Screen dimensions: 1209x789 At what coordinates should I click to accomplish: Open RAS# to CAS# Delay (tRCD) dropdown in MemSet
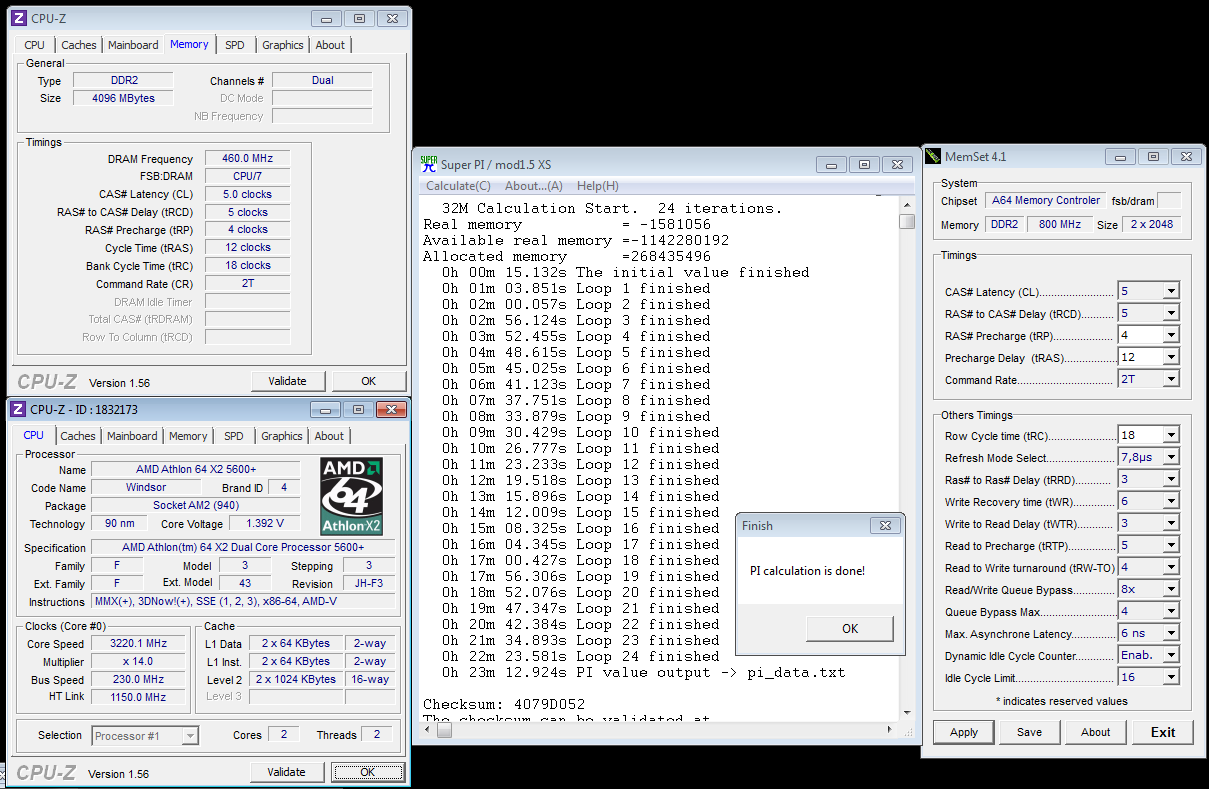point(1170,313)
